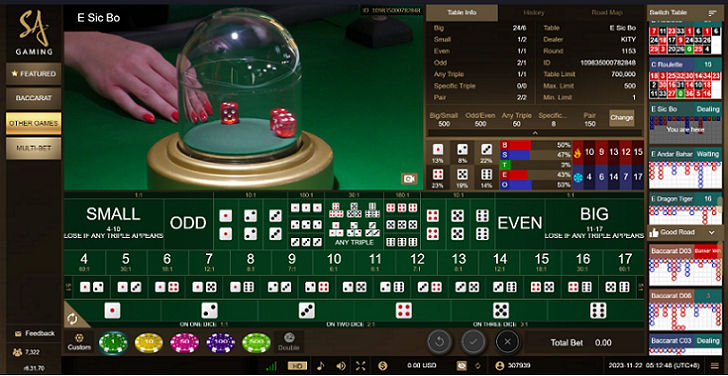This screenshot has height=376, width=728.
Task: Bet on total 4
Action: [x=84, y=263]
